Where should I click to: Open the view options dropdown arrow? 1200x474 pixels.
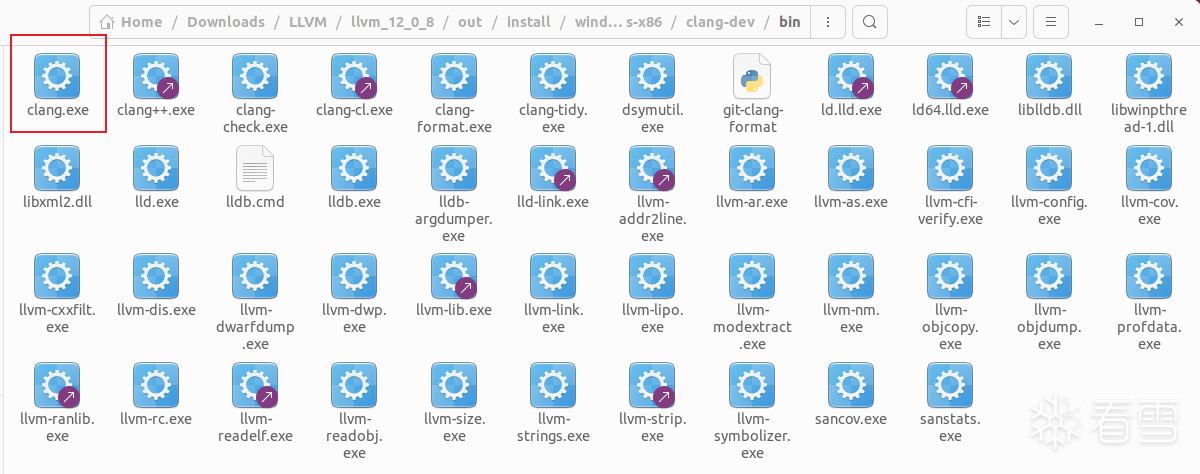1015,21
